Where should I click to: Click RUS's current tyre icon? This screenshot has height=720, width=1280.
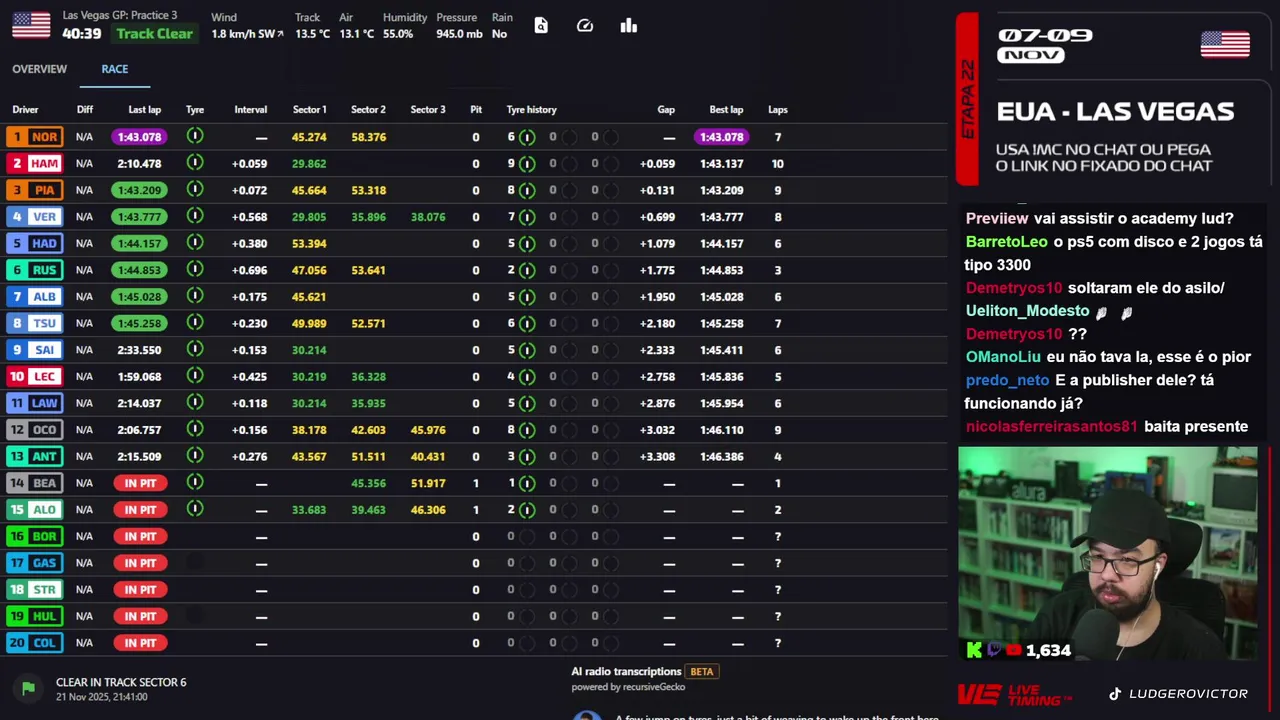[195, 269]
